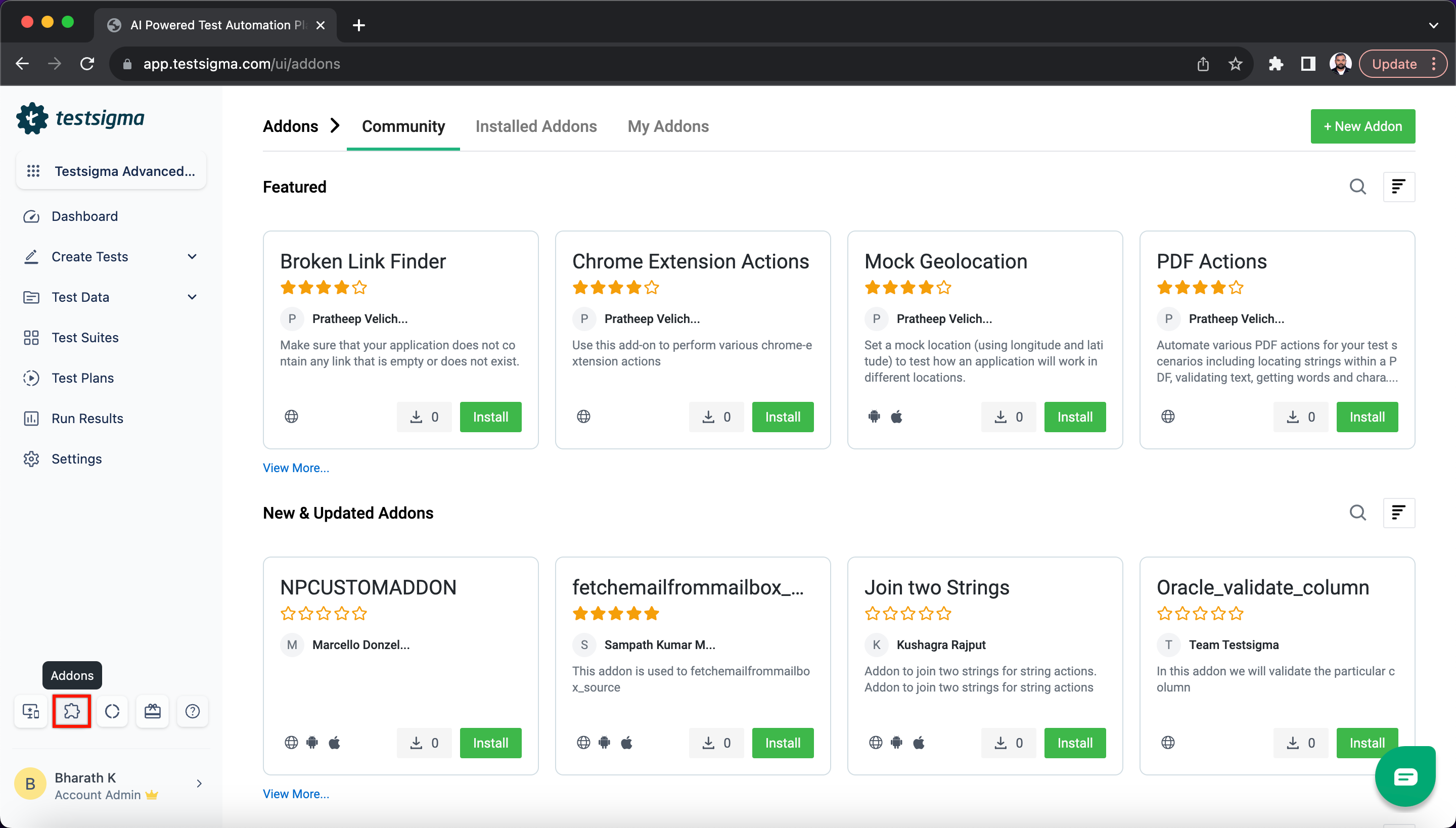Expand Bharath K account menu arrow
This screenshot has width=1456, height=828.
tap(199, 784)
